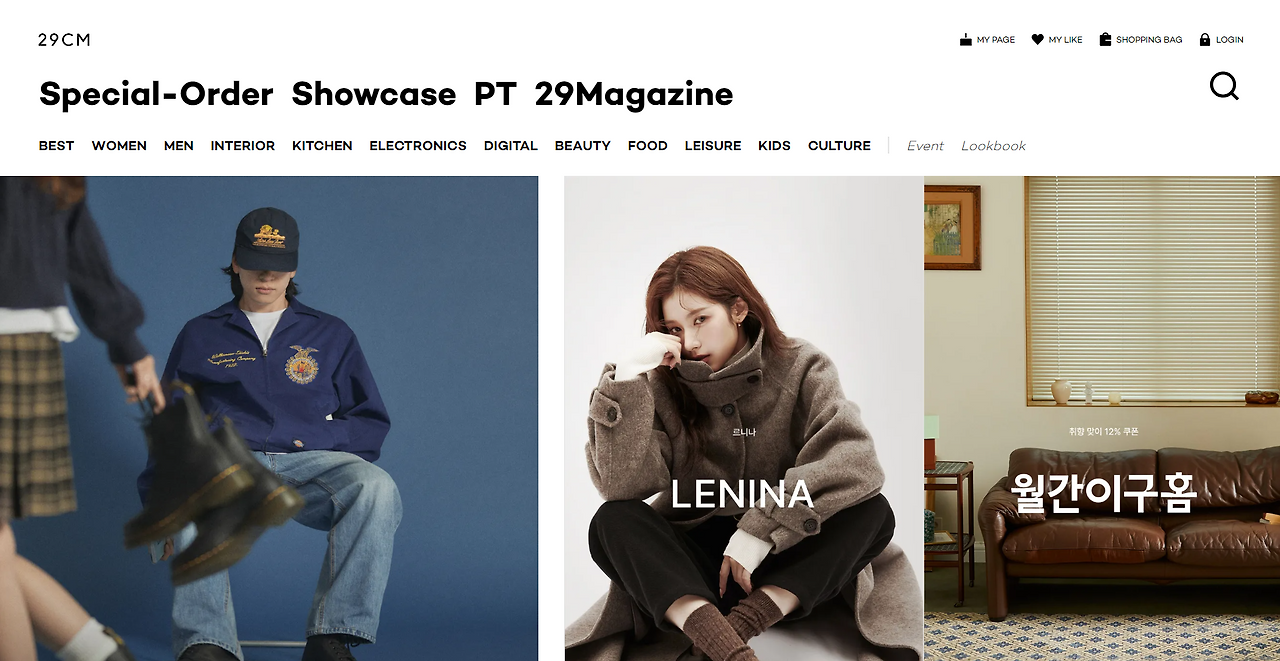This screenshot has height=661, width=1280.
Task: Open search with the magnifier icon
Action: tap(1224, 86)
